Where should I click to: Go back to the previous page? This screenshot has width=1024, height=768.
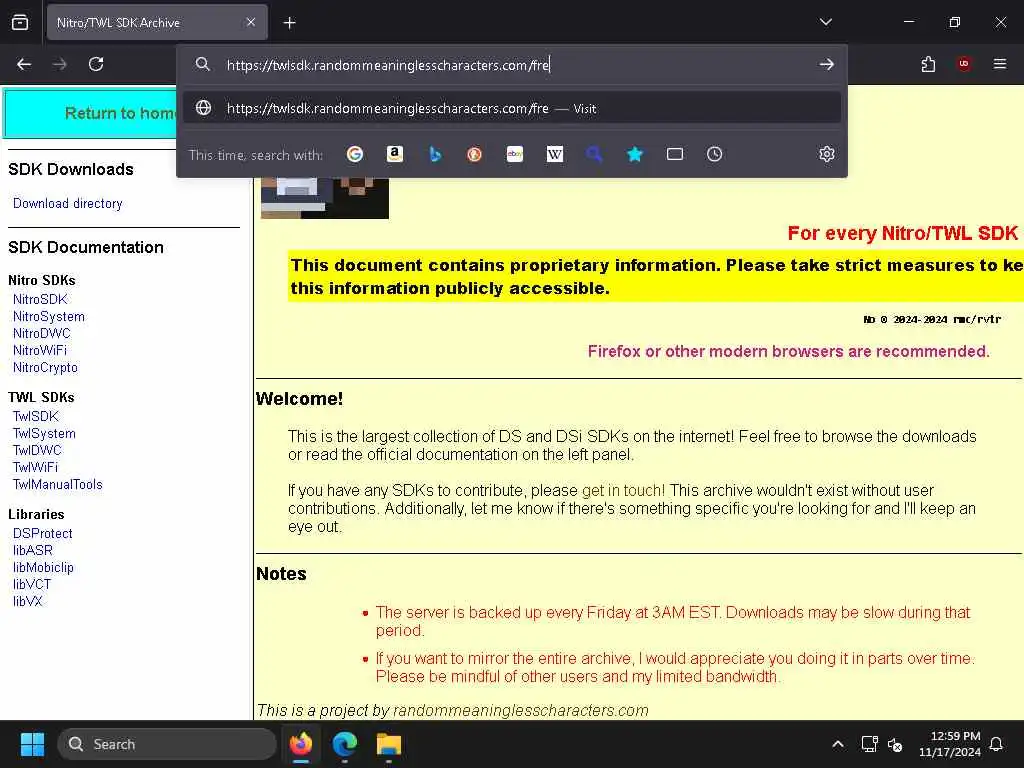24,64
